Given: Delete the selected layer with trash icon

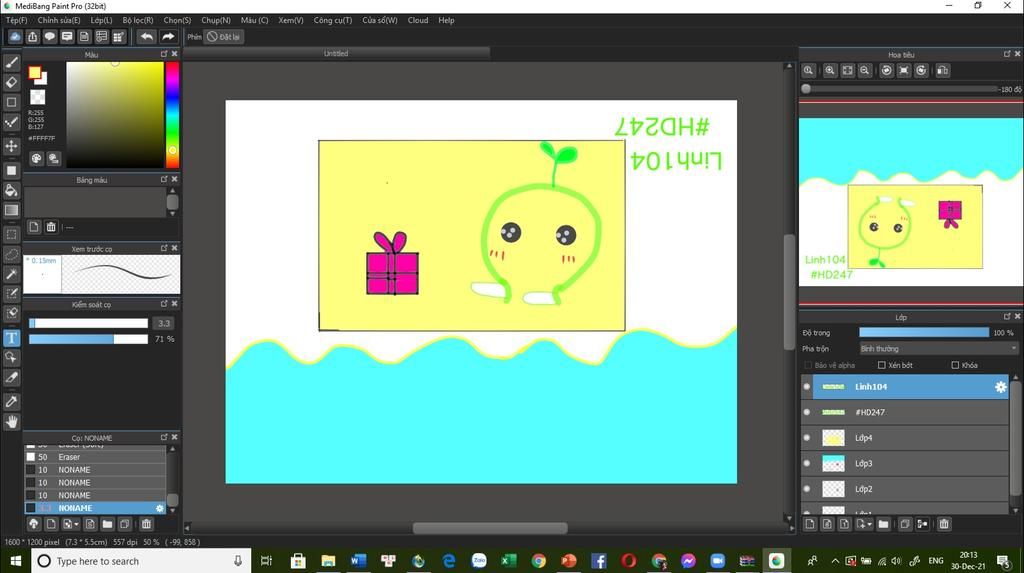Looking at the screenshot, I should [x=944, y=524].
